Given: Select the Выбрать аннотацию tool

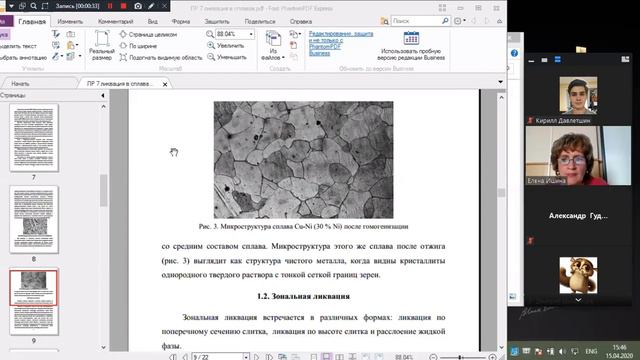Looking at the screenshot, I should coord(24,58).
